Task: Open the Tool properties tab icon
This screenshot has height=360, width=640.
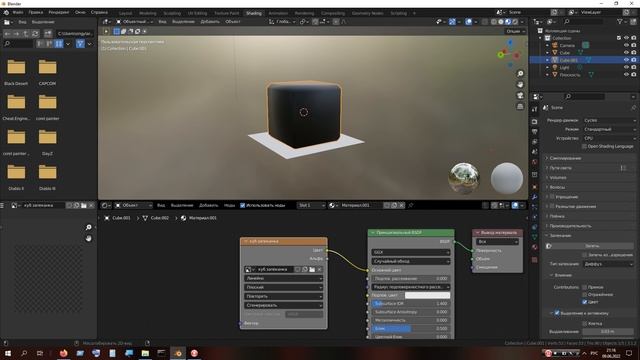Action: click(535, 109)
